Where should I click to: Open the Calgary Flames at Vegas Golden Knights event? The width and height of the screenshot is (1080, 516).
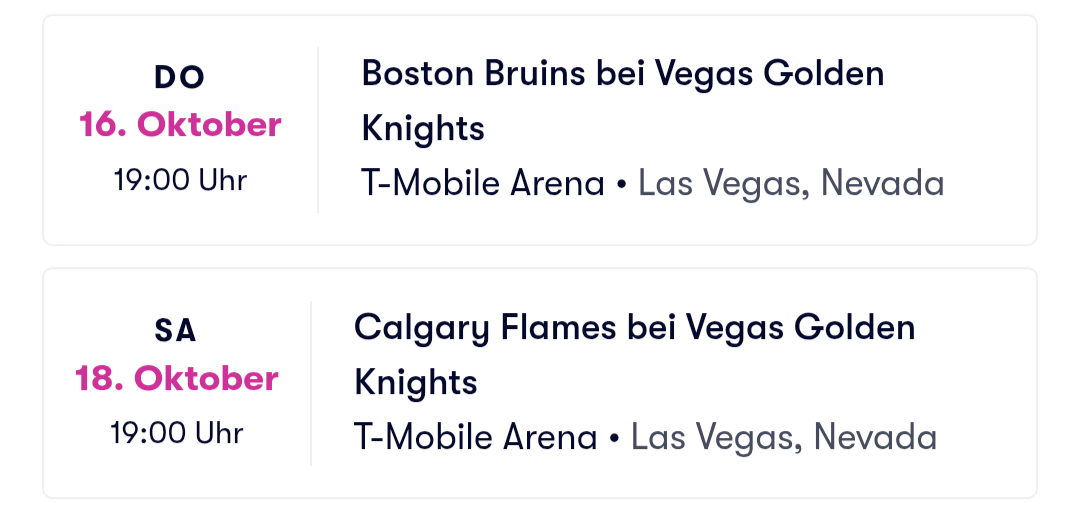pyautogui.click(x=634, y=328)
